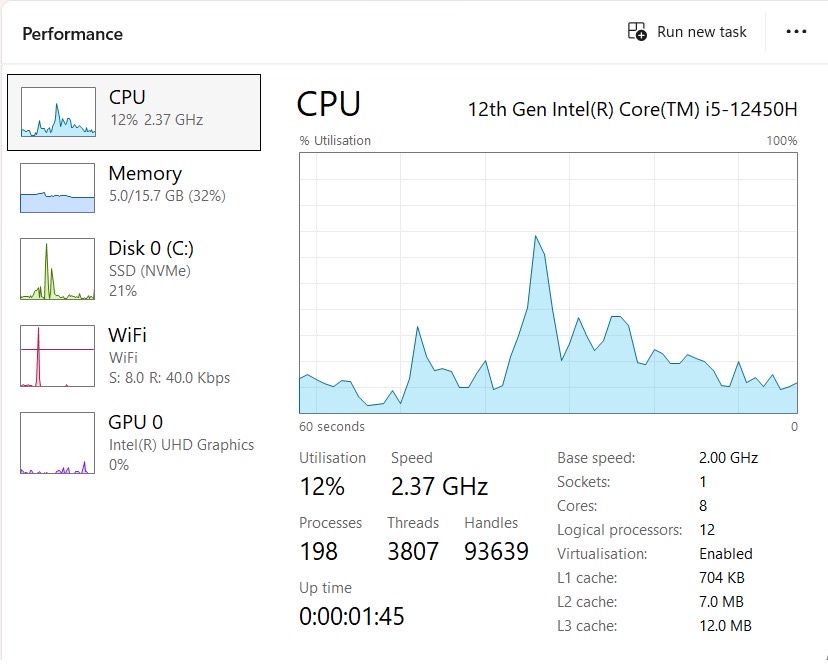Click the Up time counter value
The width and height of the screenshot is (828, 667).
pyautogui.click(x=351, y=616)
